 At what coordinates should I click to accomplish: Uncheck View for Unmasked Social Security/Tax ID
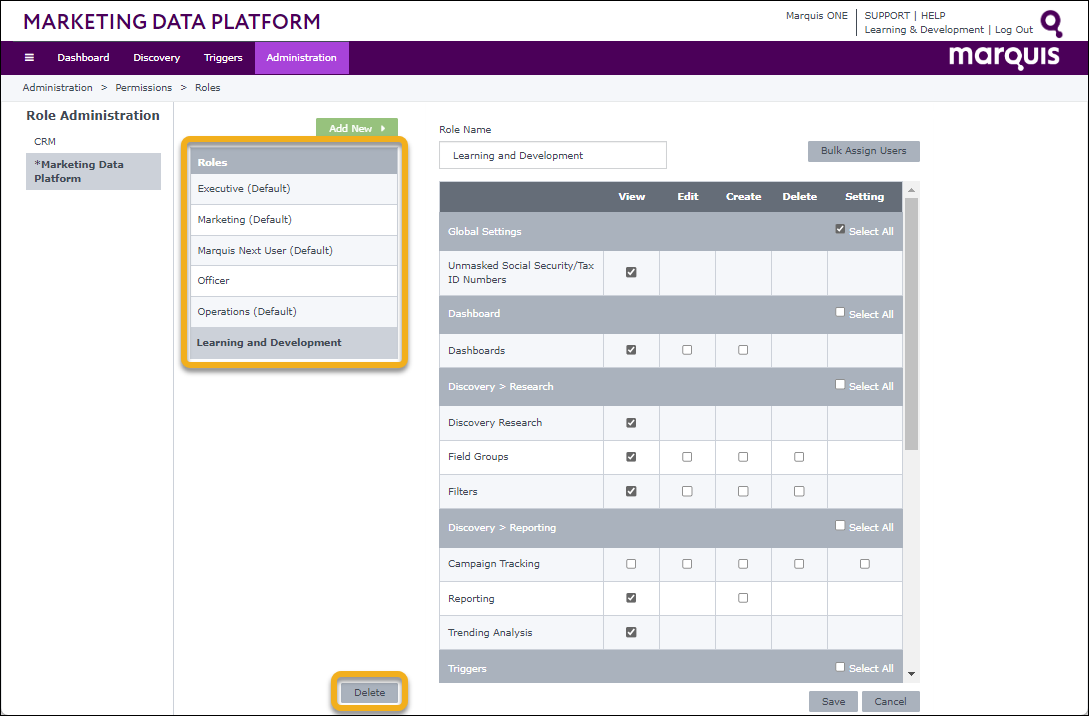point(631,272)
